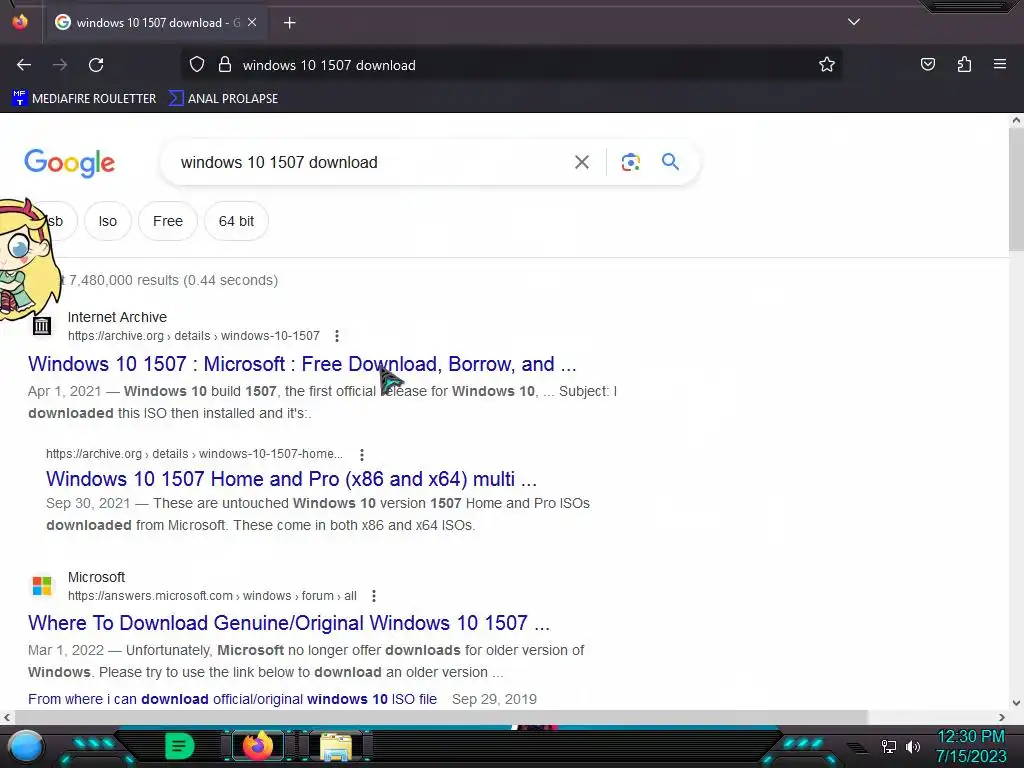Reload the current page

click(x=96, y=65)
